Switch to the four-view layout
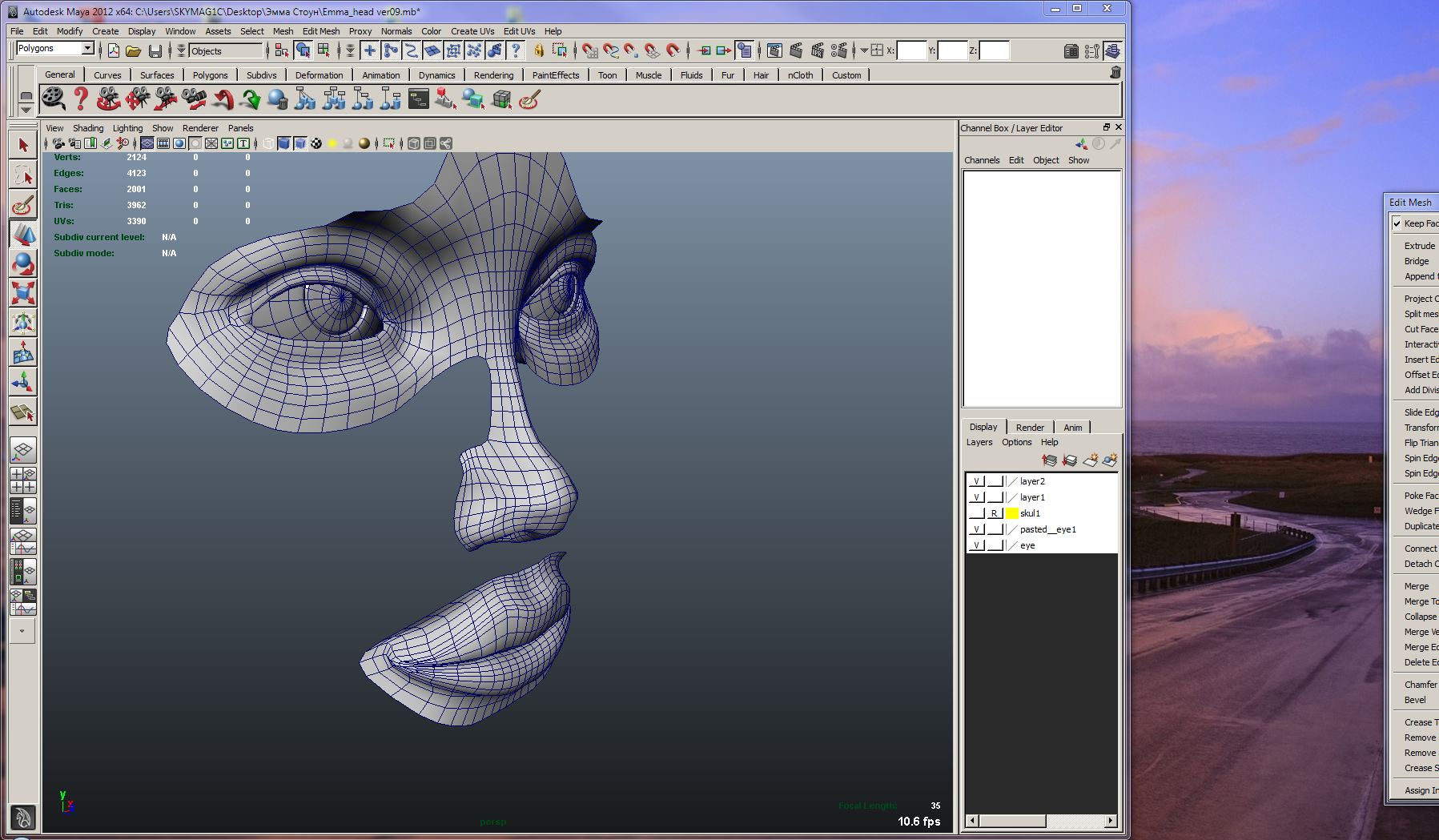The height and width of the screenshot is (840, 1439). point(22,480)
